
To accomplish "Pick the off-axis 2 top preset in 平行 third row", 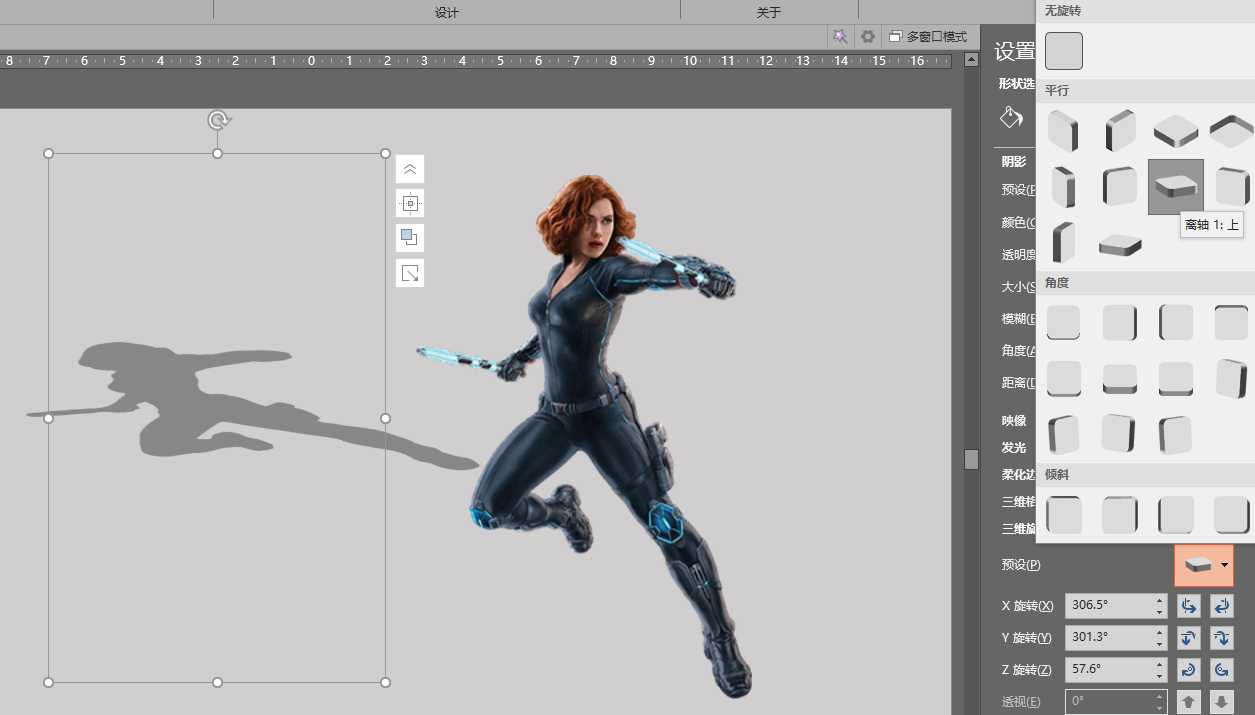I will click(x=1120, y=244).
